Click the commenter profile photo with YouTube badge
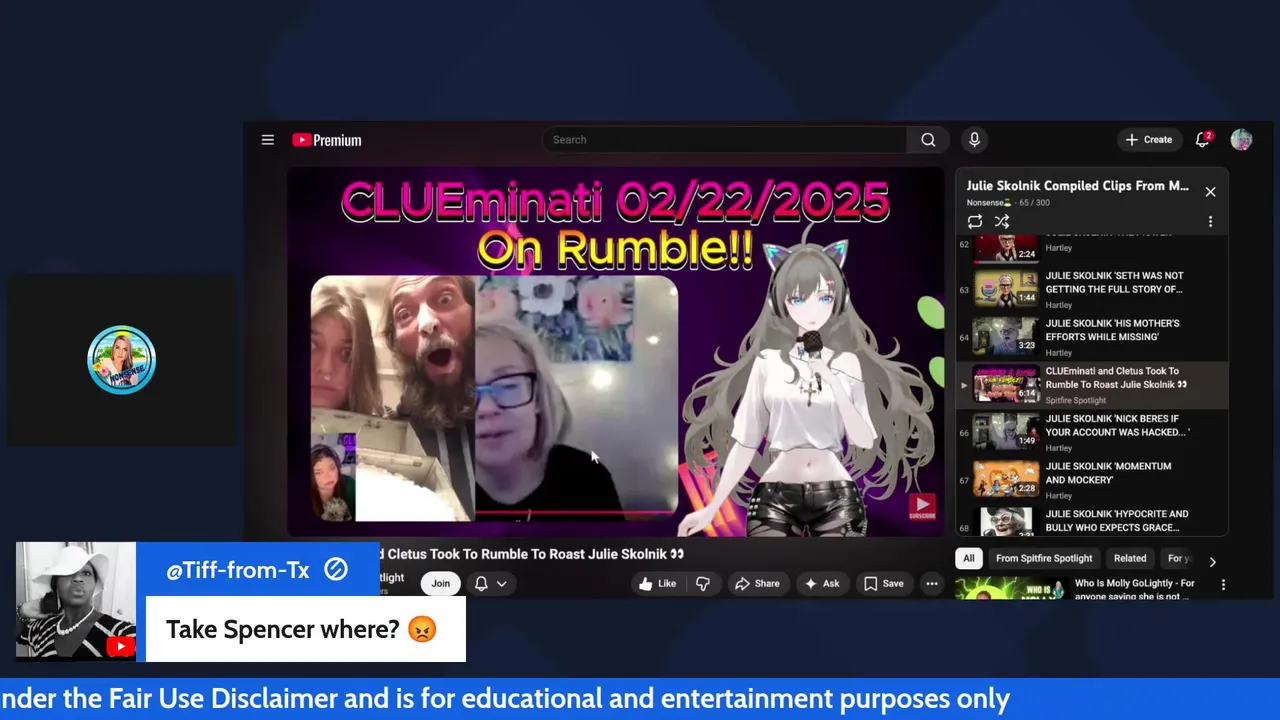 (76, 601)
